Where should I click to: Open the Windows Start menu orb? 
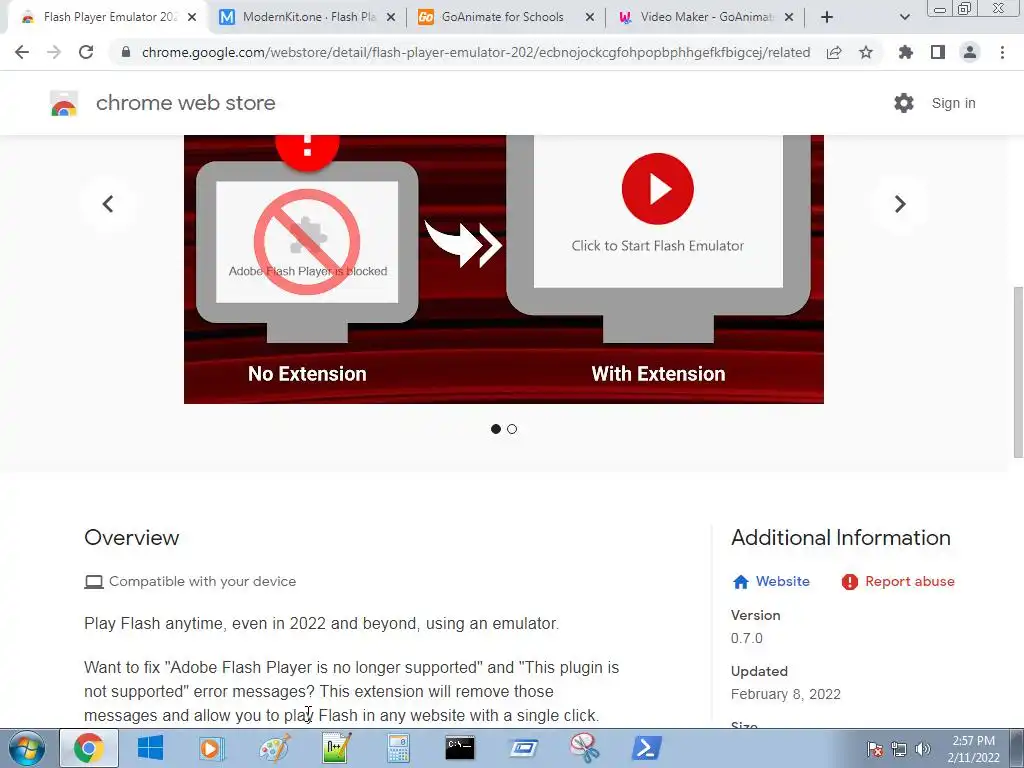(27, 748)
